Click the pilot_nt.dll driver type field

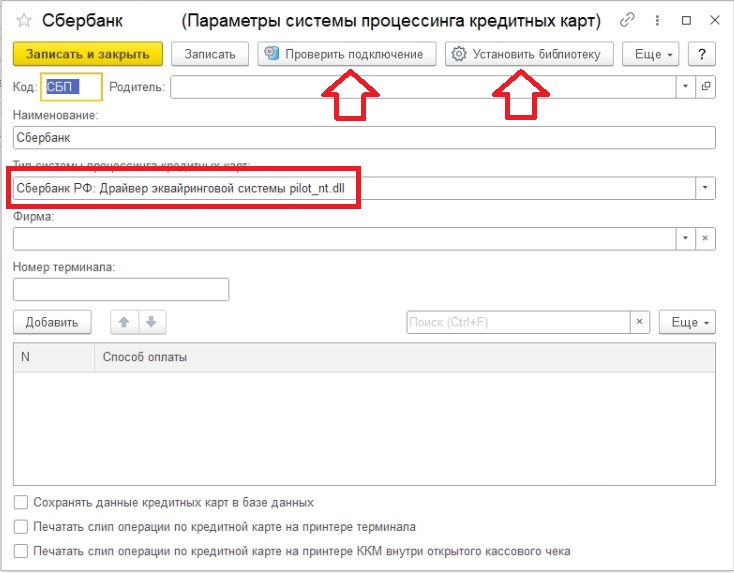(354, 188)
